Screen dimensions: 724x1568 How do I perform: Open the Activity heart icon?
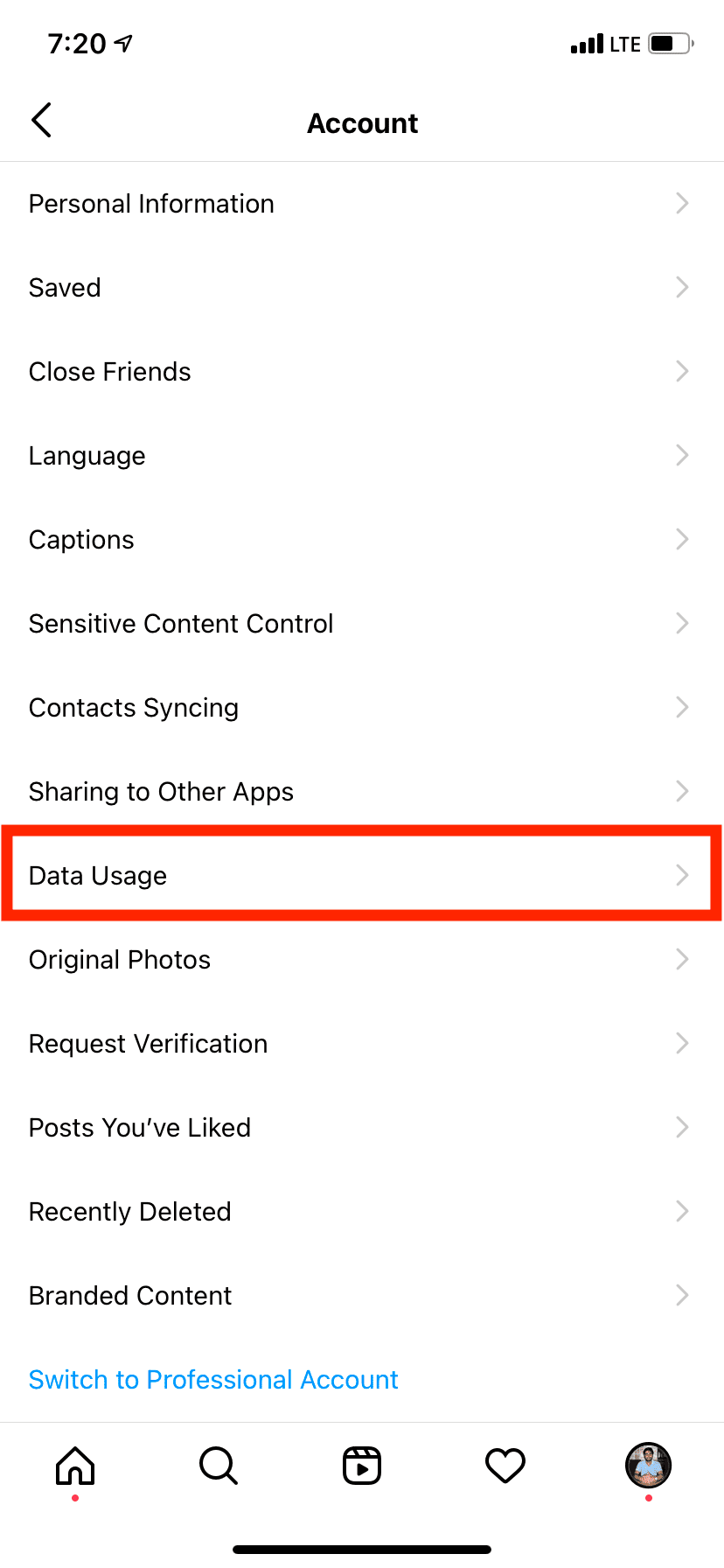tap(505, 1466)
